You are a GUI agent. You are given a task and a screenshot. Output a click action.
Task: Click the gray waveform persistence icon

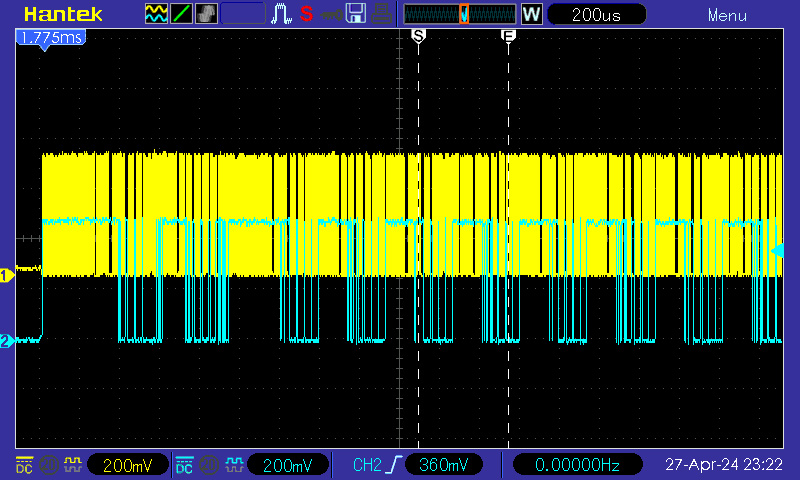pos(206,14)
